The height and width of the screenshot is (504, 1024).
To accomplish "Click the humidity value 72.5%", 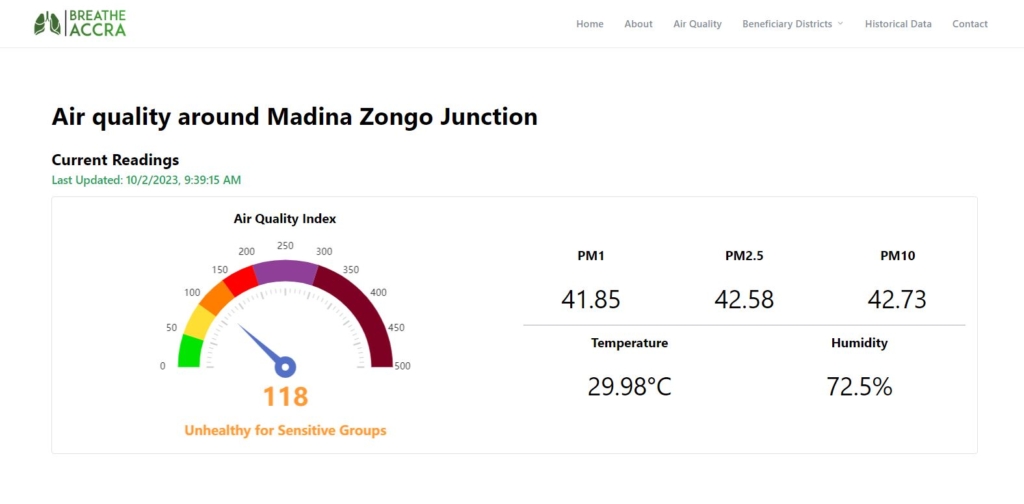I will point(859,386).
